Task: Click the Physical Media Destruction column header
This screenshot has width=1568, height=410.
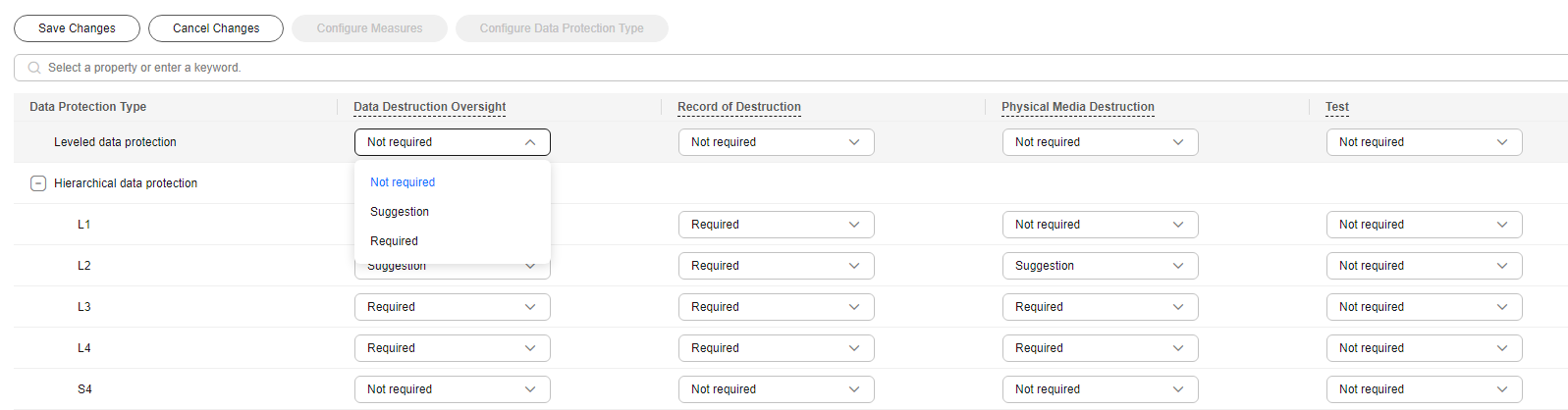Action: (1077, 107)
